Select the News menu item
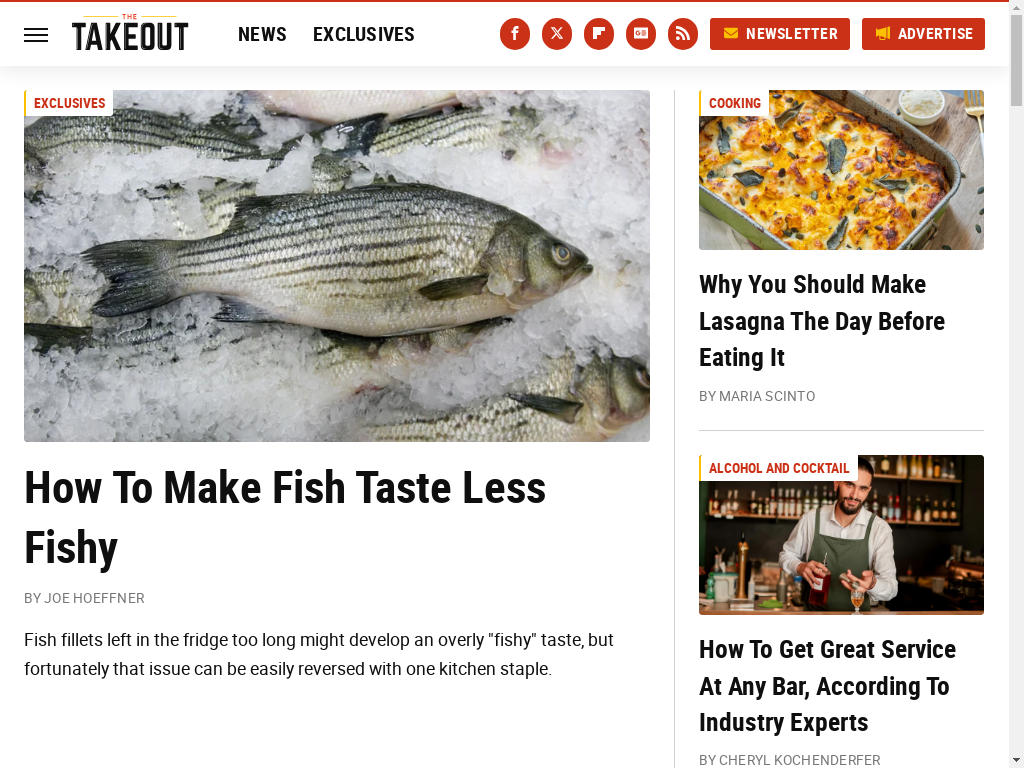 (x=262, y=34)
